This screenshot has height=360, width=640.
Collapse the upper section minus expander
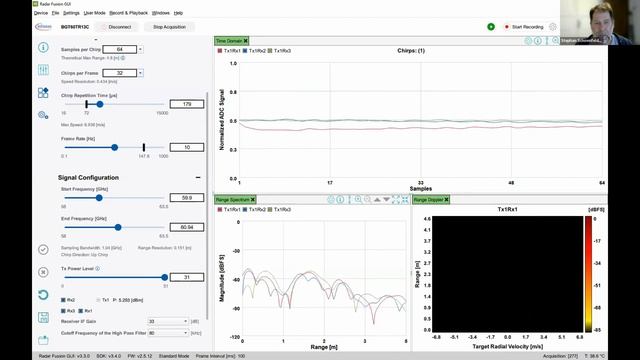pyautogui.click(x=96, y=40)
